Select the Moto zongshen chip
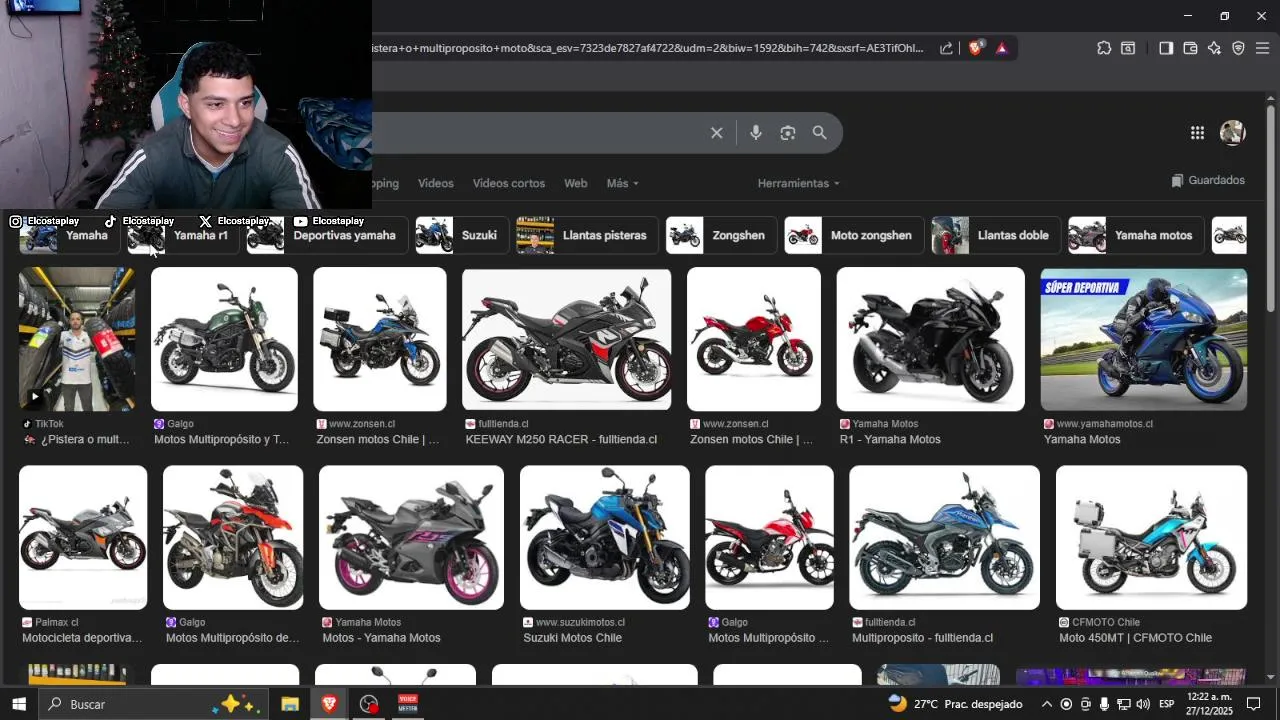The height and width of the screenshot is (720, 1280). tap(854, 236)
